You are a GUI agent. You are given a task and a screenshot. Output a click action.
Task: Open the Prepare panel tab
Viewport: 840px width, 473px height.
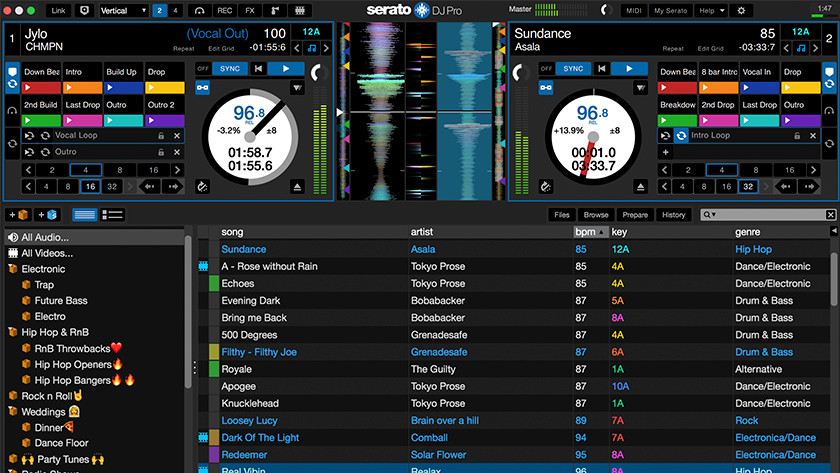[635, 215]
